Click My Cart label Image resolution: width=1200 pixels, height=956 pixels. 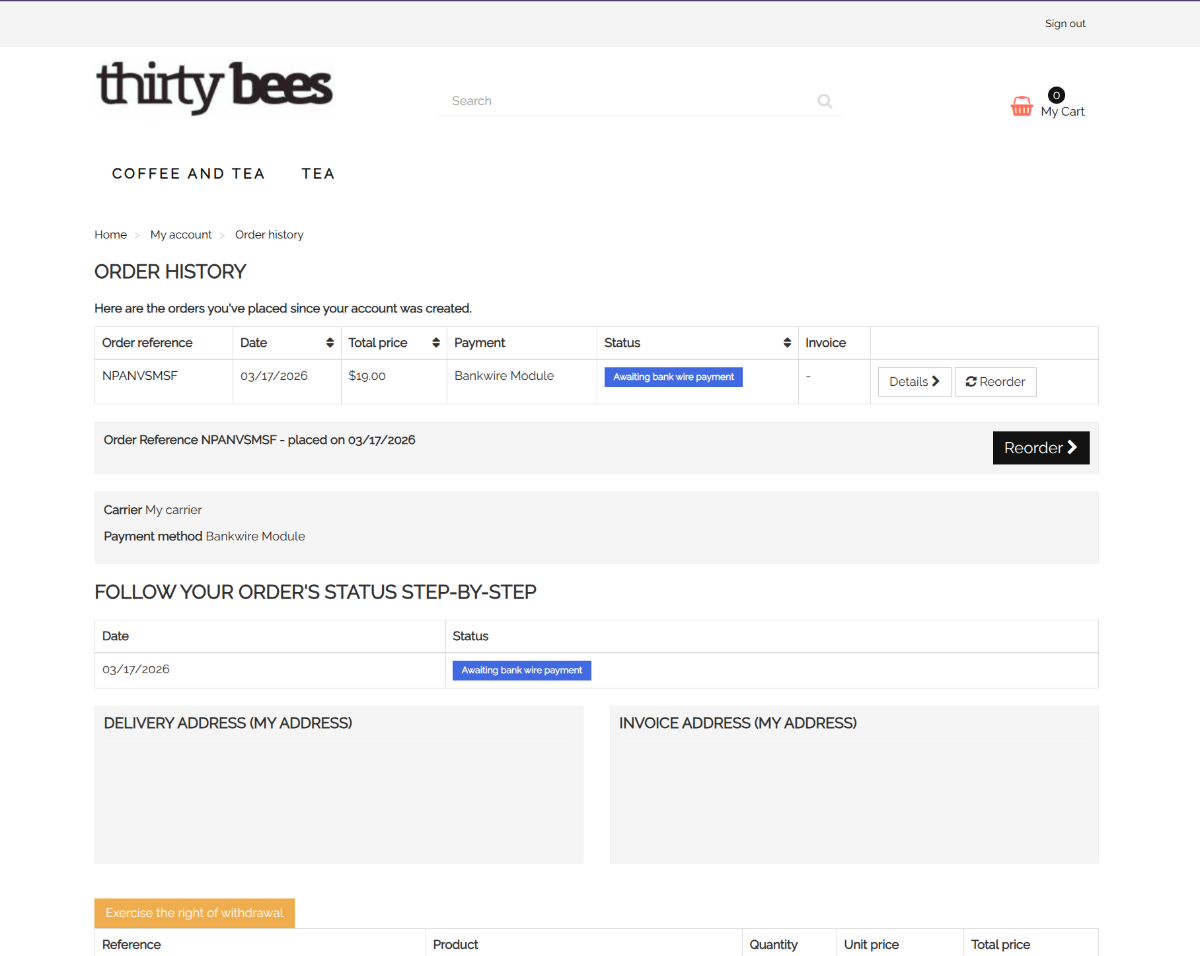click(x=1062, y=112)
